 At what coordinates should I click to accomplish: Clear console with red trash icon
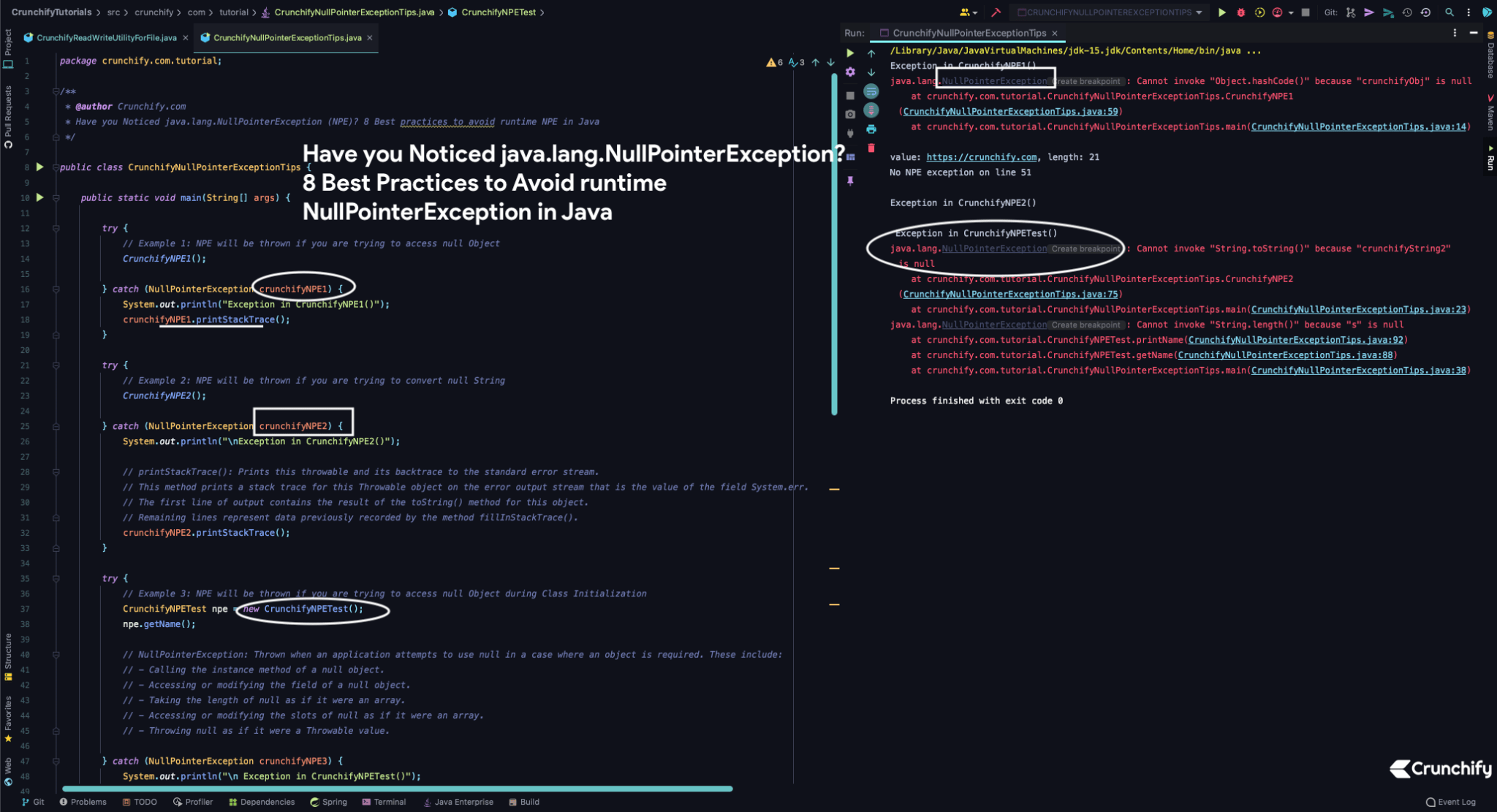871,148
